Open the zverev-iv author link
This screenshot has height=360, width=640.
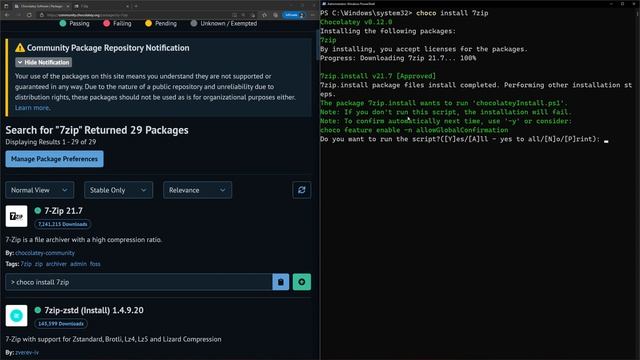[x=27, y=352]
